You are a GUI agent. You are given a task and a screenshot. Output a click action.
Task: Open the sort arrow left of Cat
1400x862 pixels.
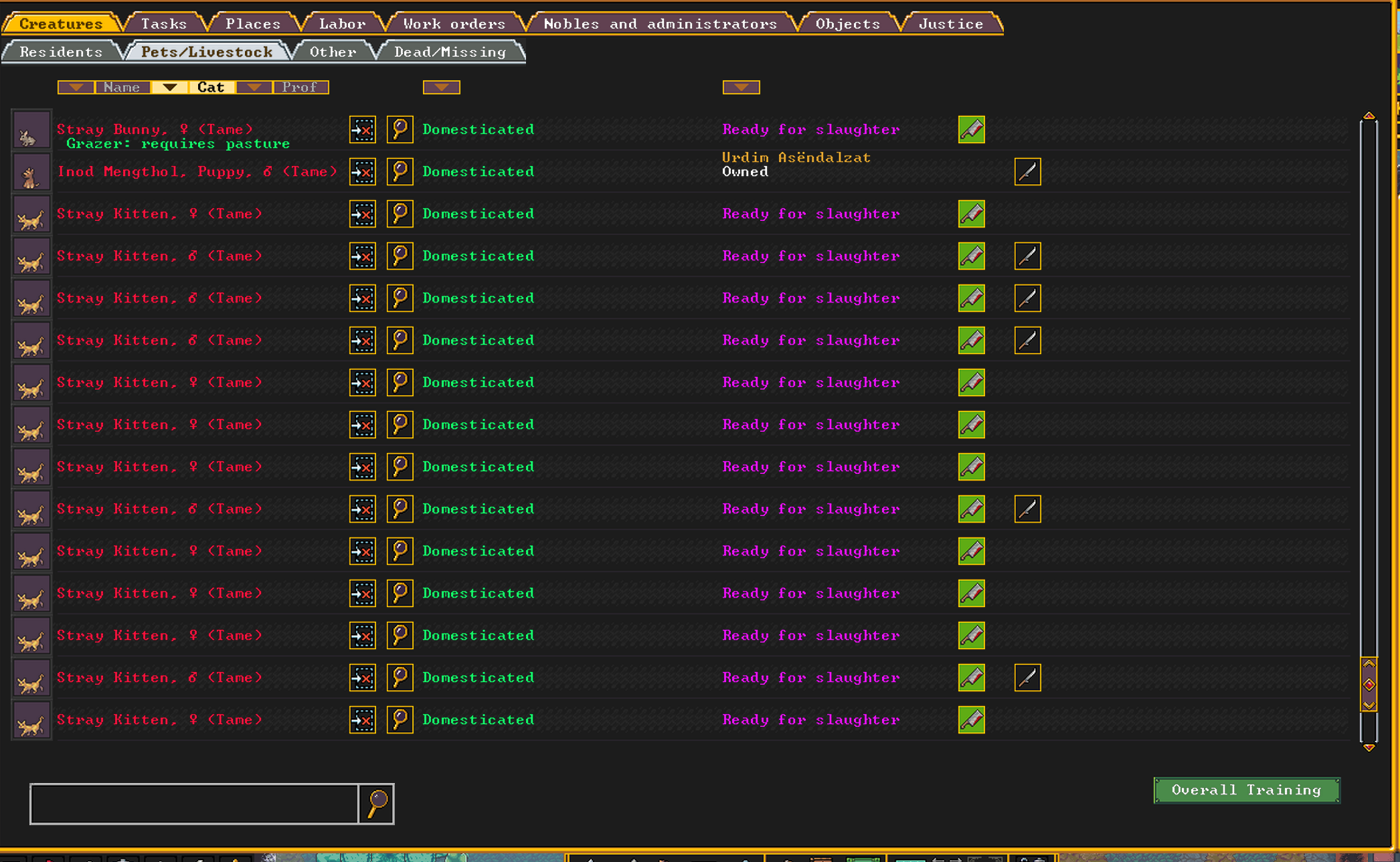169,88
